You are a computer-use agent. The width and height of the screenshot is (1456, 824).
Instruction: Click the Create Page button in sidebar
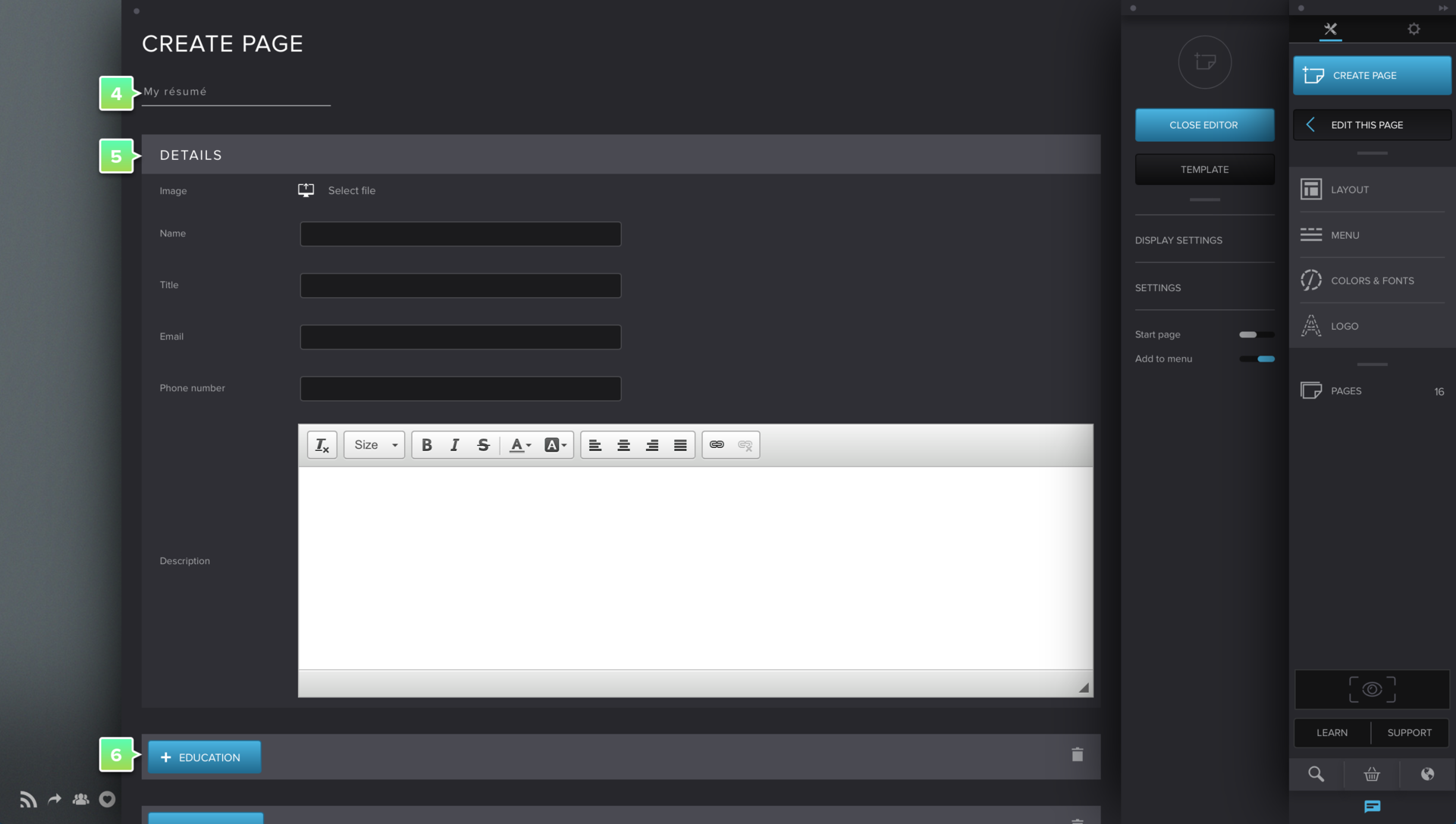coord(1372,75)
